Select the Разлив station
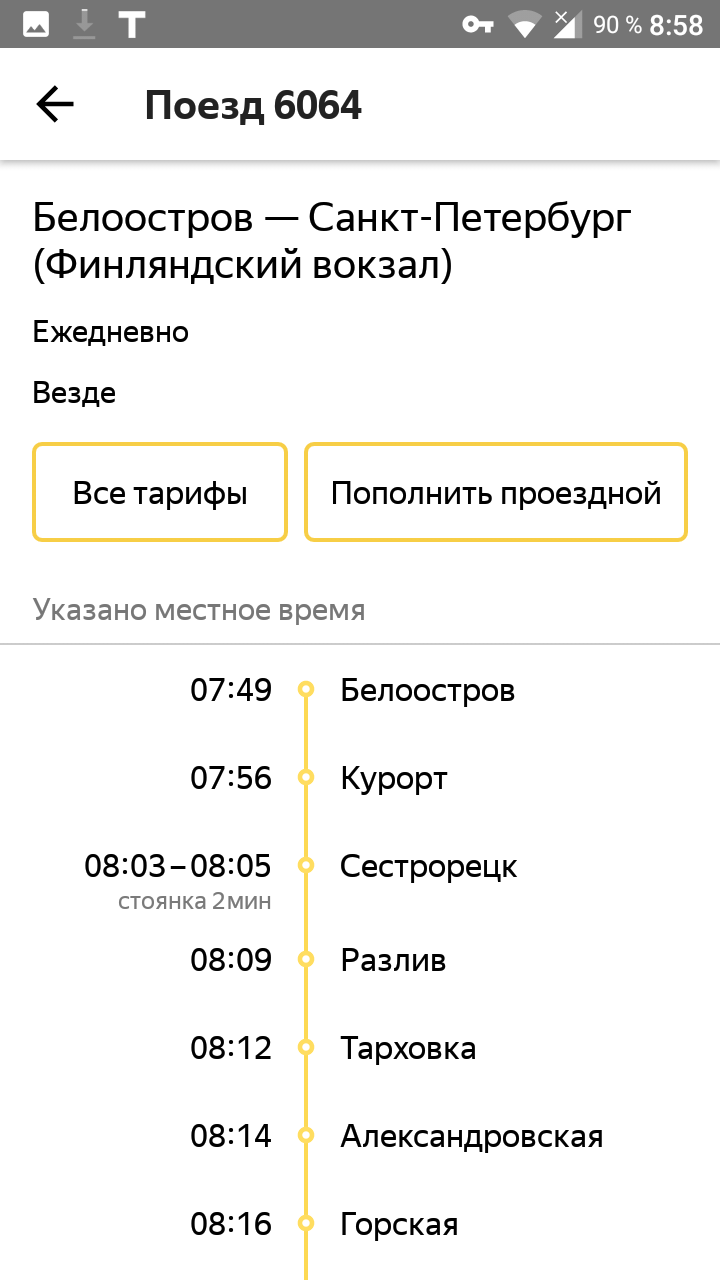Screen dimensions: 720x1280 [393, 960]
